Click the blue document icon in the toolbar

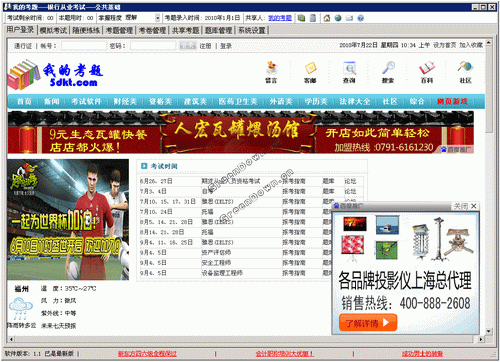point(313,18)
